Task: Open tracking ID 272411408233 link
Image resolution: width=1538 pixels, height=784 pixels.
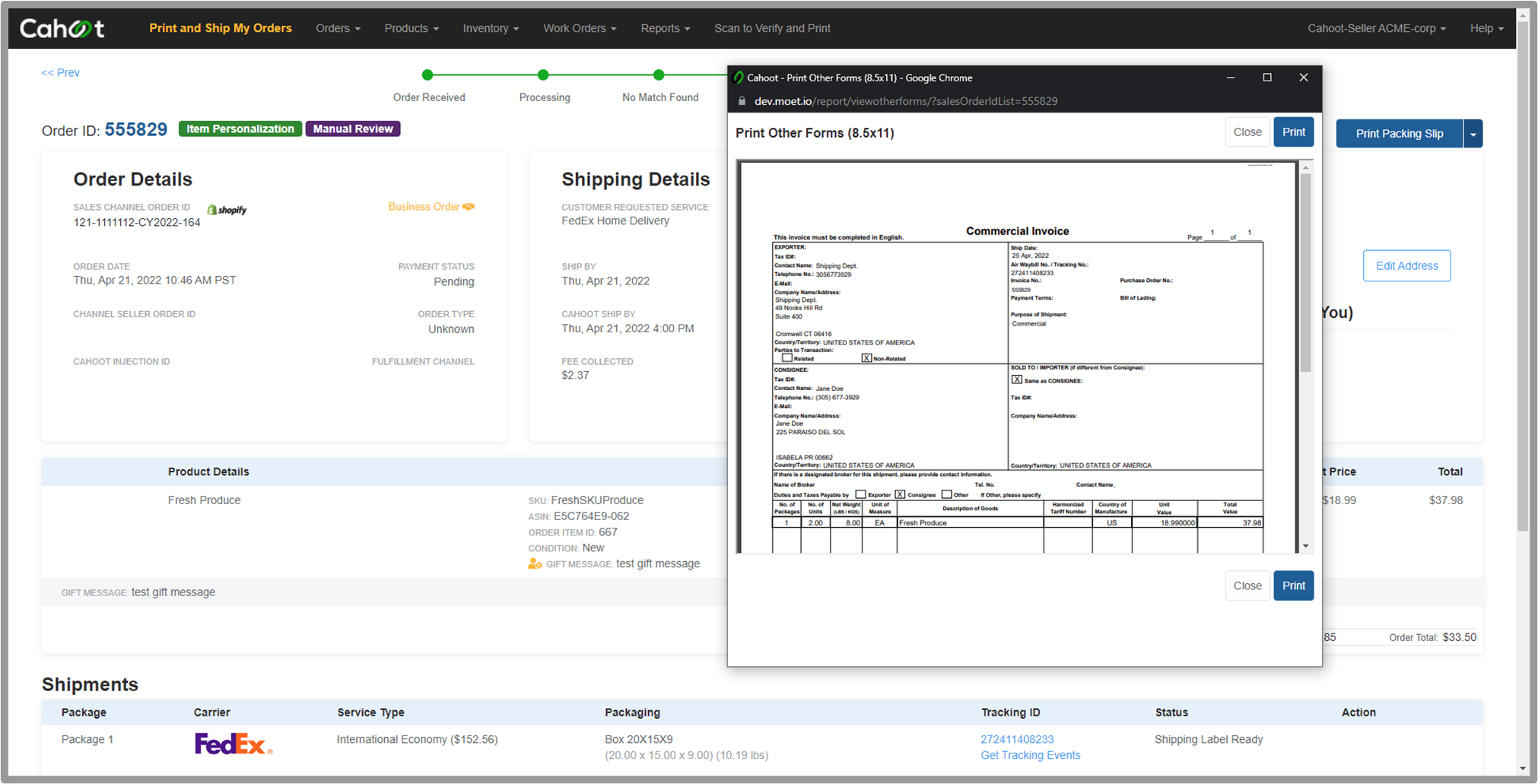Action: [1017, 739]
